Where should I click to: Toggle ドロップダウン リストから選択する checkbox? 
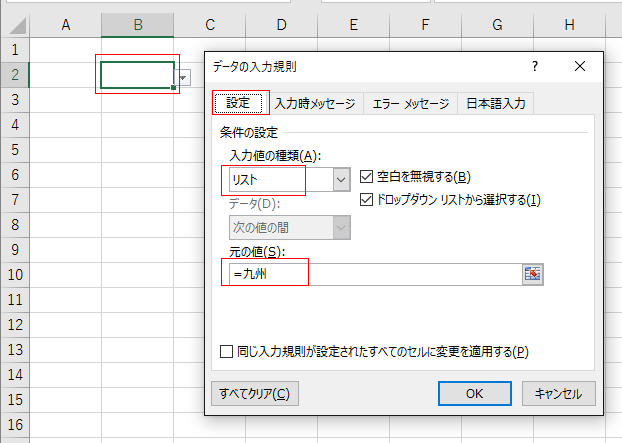(366, 200)
